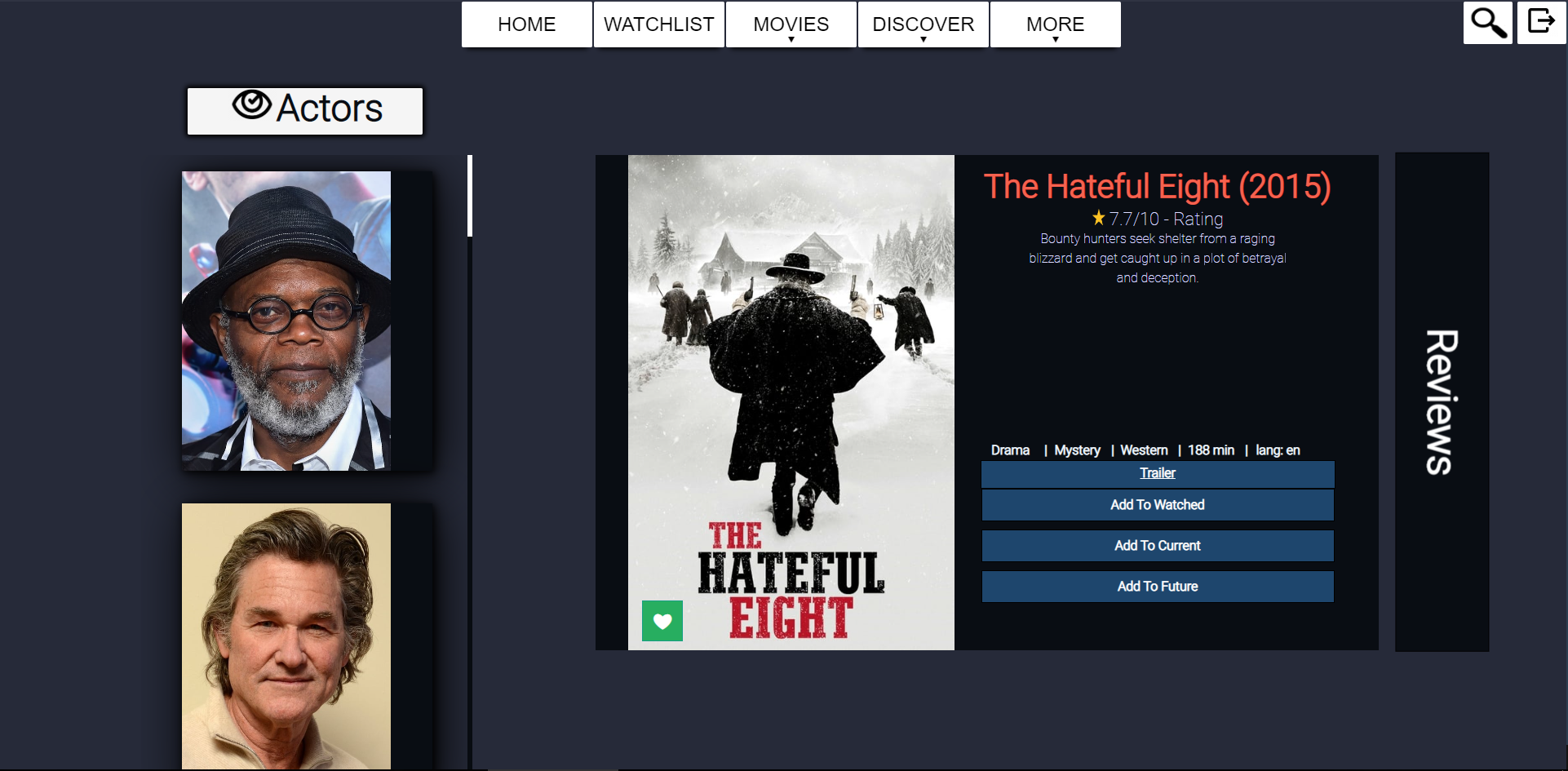Screen dimensions: 1568x771
Task: Go to the HOME menu
Action: 527,24
